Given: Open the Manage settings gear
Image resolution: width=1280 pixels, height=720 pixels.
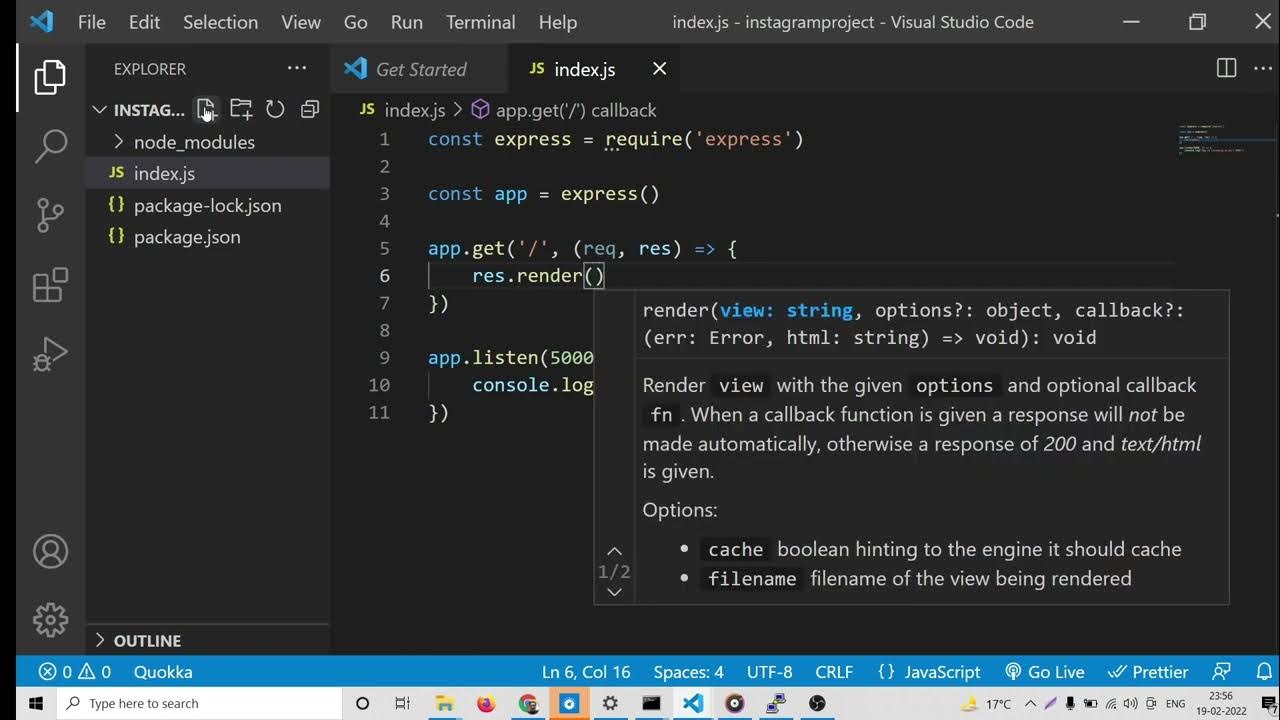Looking at the screenshot, I should pos(50,620).
